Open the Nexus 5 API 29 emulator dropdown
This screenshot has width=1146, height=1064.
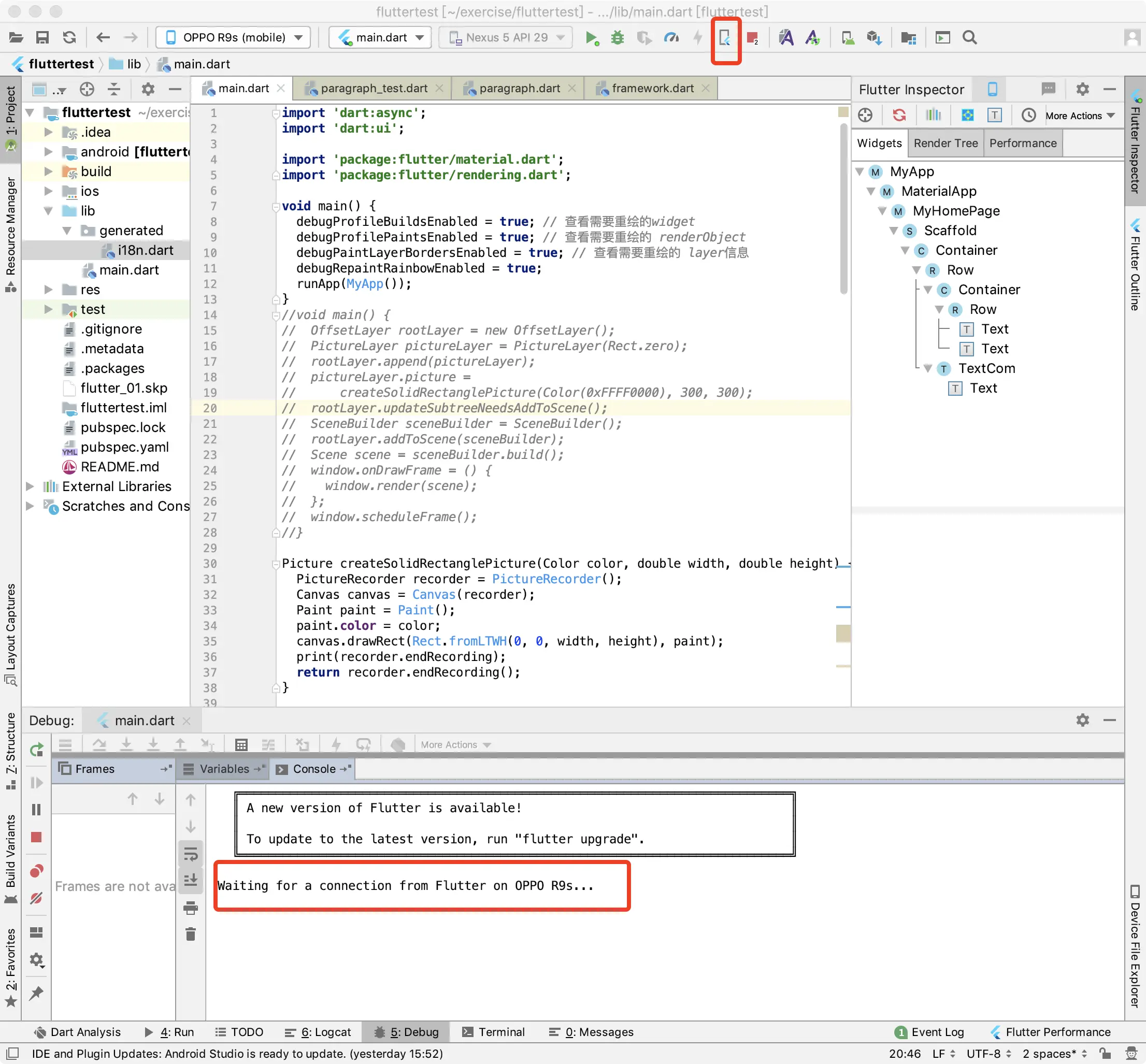(x=506, y=38)
